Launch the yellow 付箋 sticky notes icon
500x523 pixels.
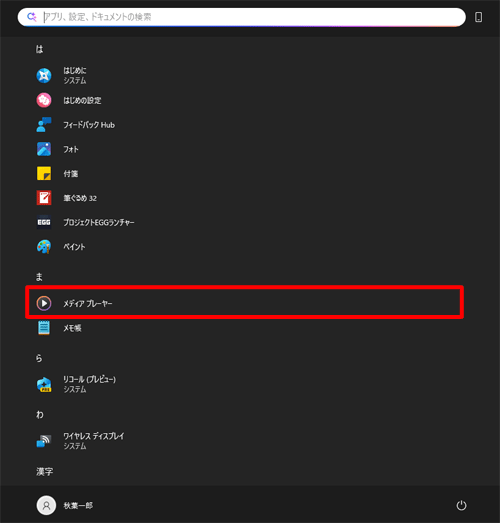(44, 173)
